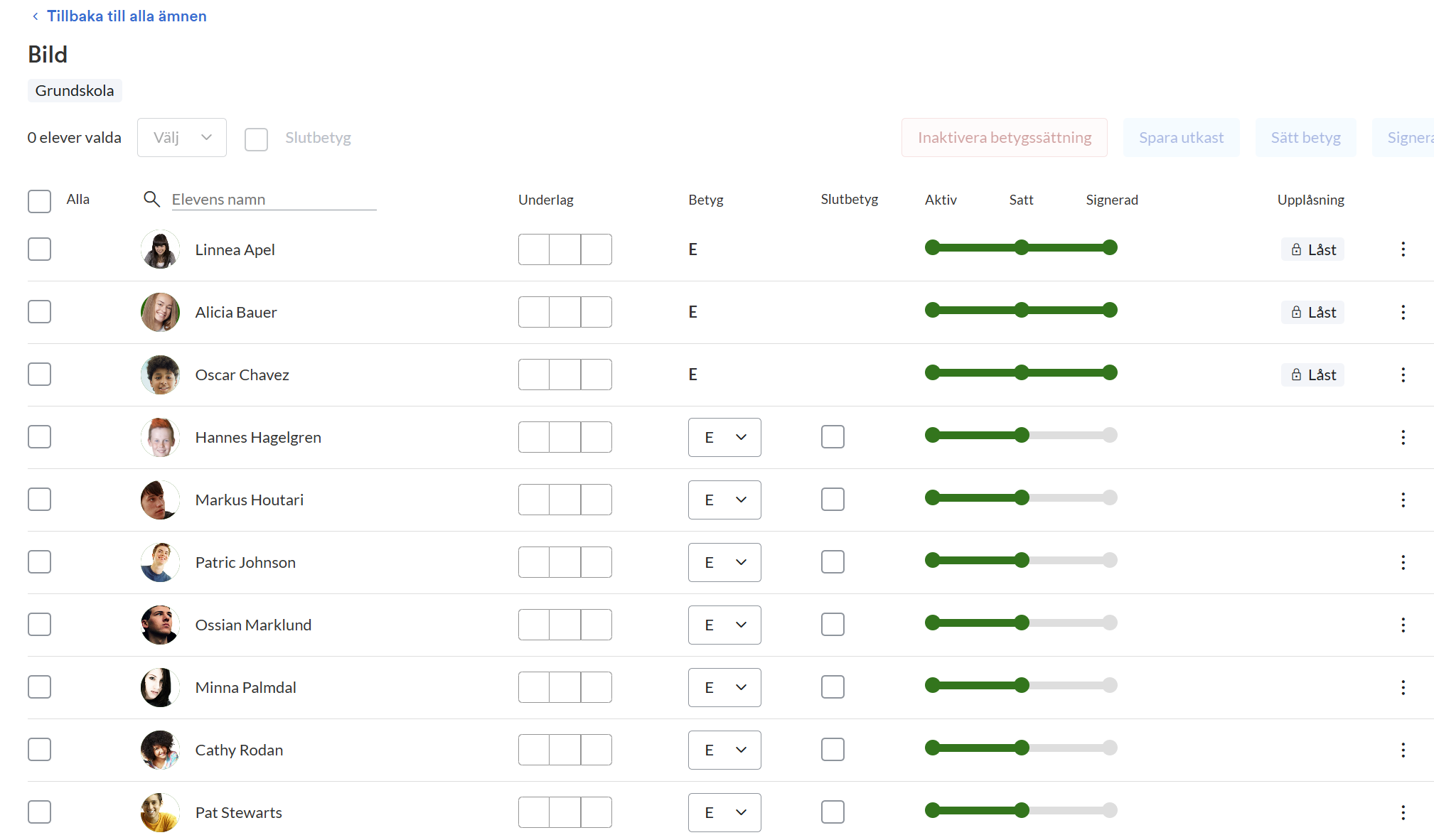Open the kebab menu on Hannes Hagelgren's row
Screen dimensions: 1434x840
point(1403,437)
